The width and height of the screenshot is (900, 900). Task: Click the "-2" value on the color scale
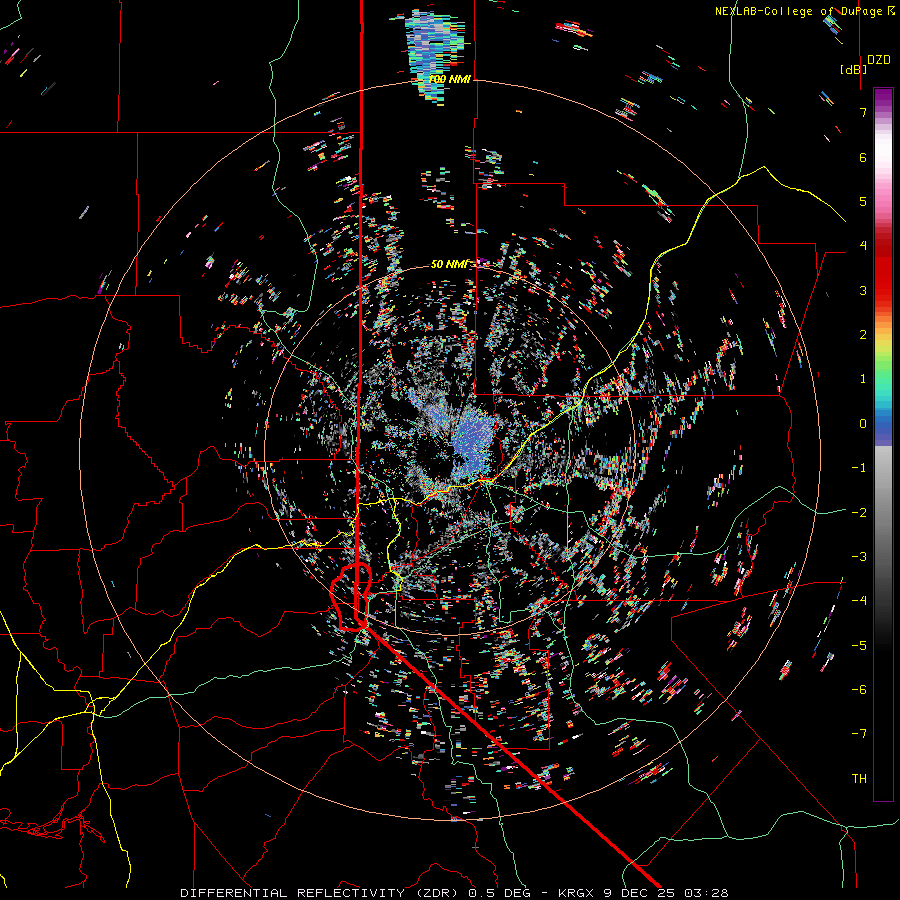click(859, 513)
